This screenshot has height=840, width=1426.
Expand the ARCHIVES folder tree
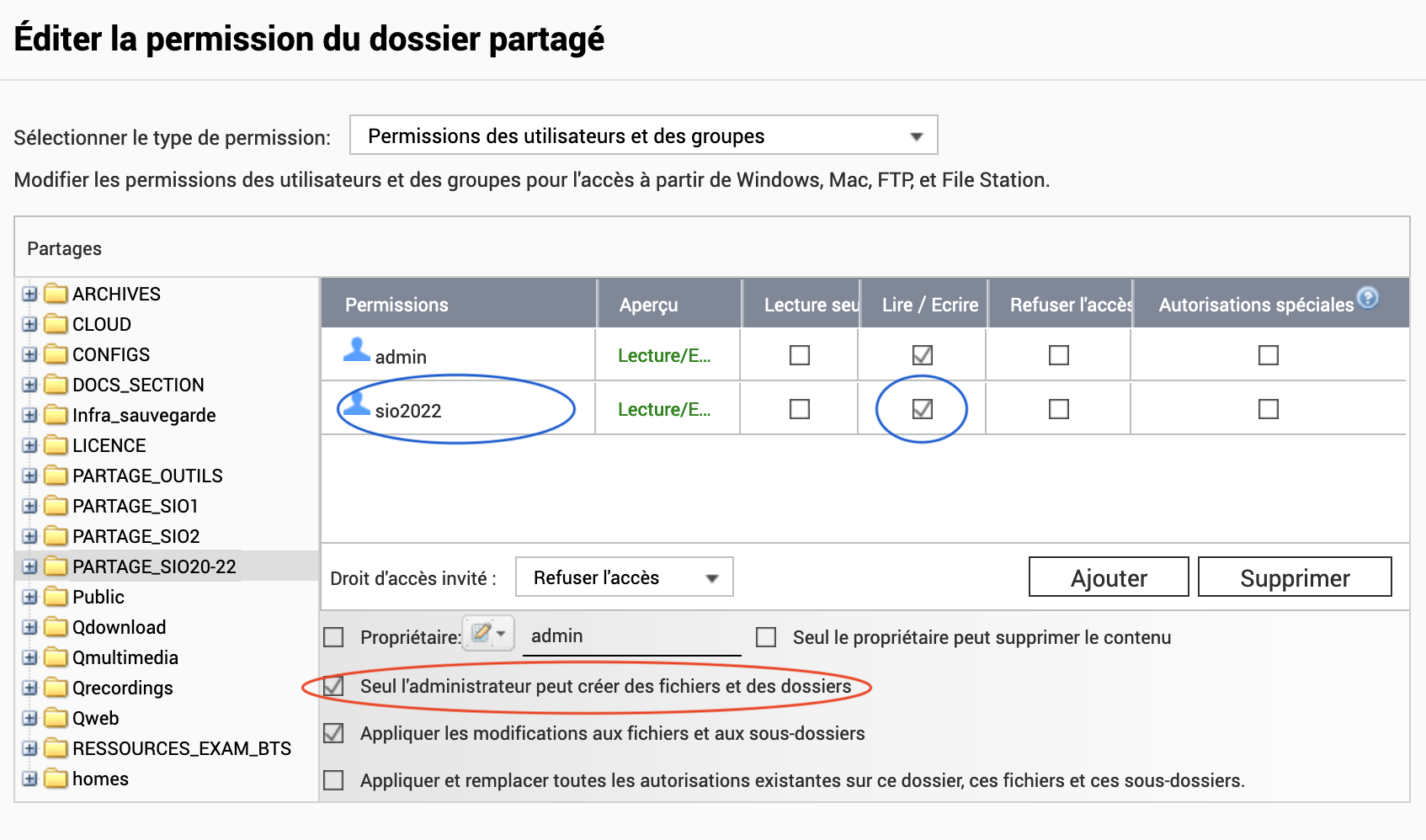30,294
